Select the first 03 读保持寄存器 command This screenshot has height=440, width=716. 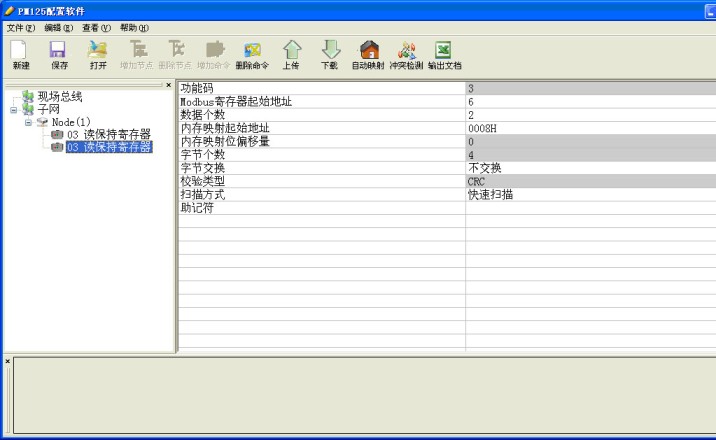point(108,134)
